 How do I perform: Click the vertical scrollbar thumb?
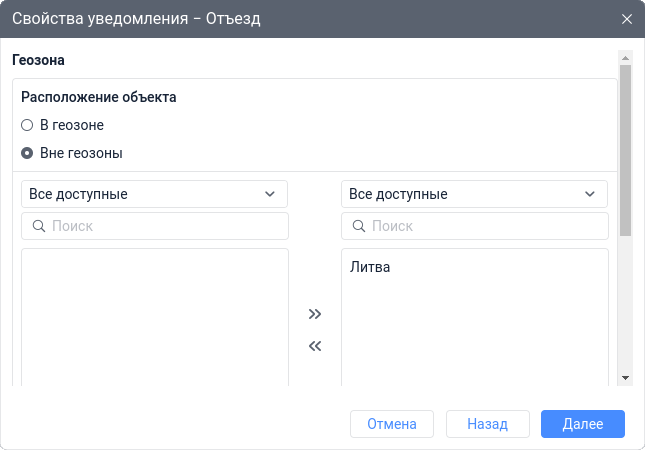(x=625, y=150)
